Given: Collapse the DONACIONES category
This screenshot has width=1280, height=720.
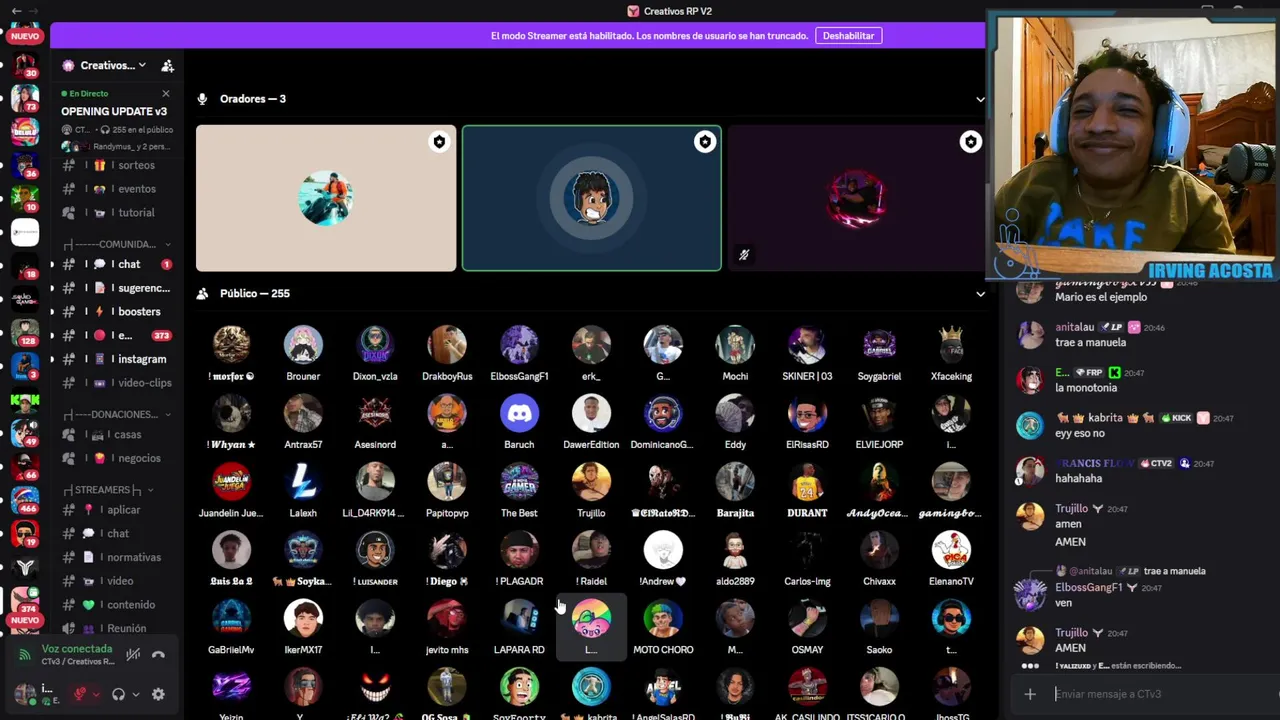Looking at the screenshot, I should tap(118, 414).
